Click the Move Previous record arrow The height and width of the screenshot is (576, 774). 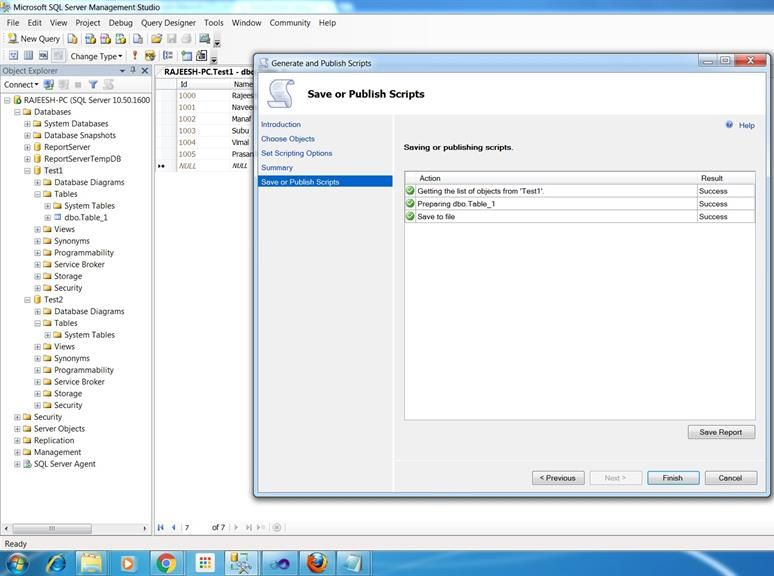tap(174, 527)
